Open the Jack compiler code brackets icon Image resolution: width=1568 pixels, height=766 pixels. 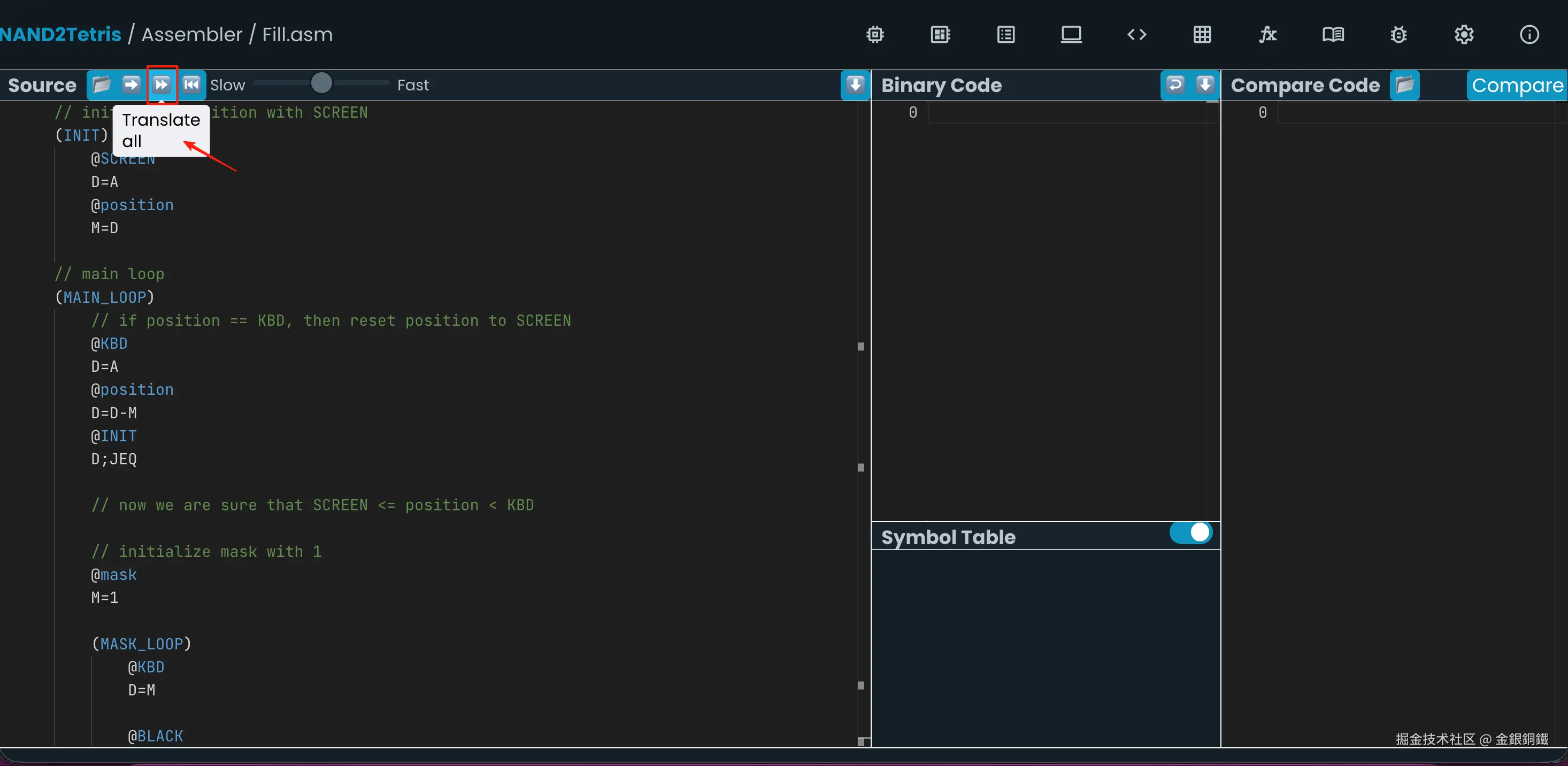click(x=1136, y=35)
